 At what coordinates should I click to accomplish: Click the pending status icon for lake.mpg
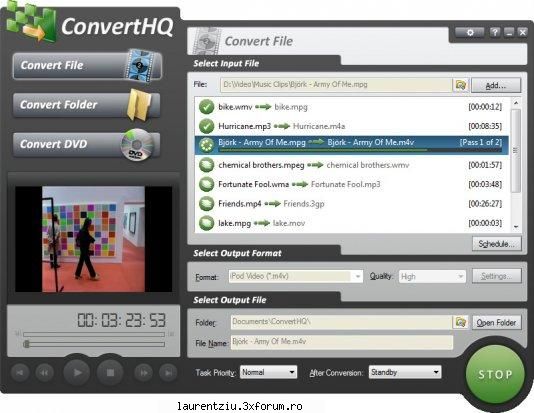click(x=206, y=223)
